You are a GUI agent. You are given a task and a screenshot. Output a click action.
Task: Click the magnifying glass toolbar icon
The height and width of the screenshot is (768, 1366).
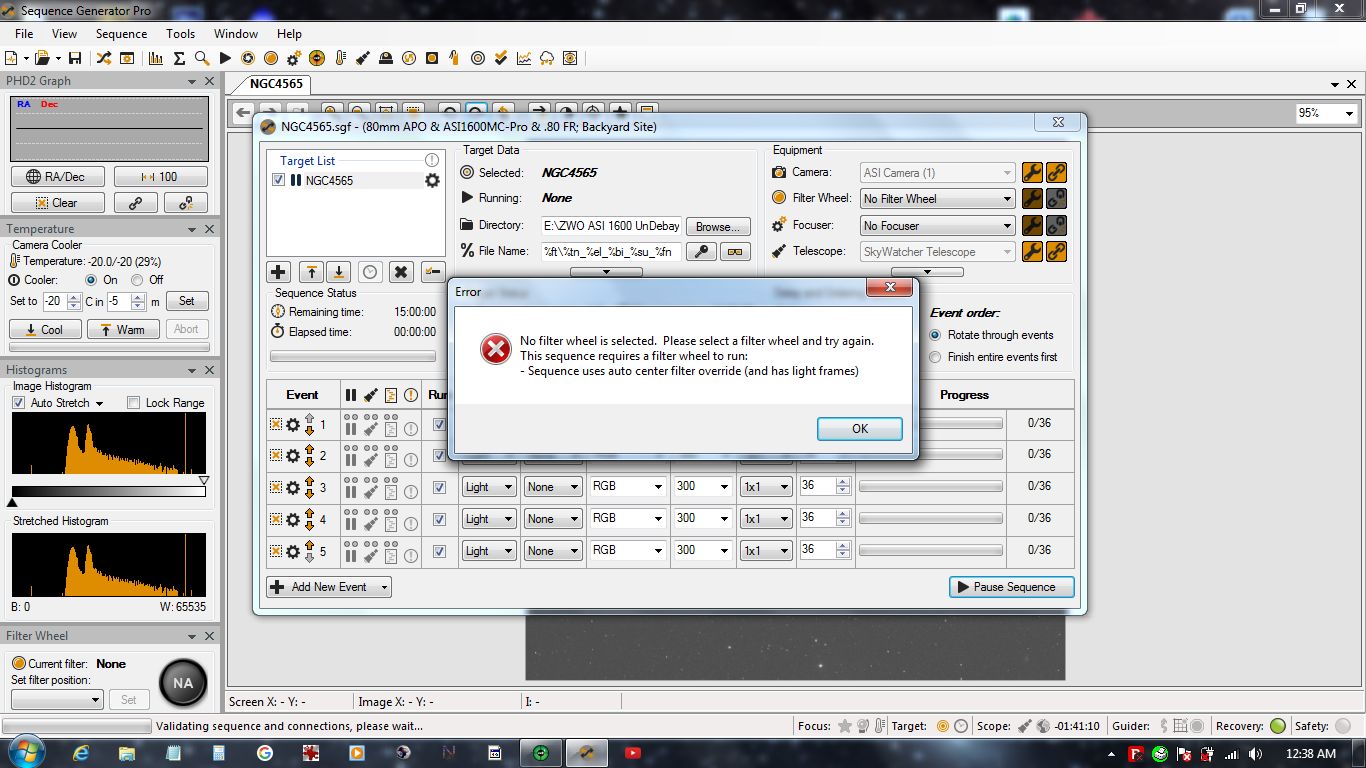pyautogui.click(x=202, y=58)
